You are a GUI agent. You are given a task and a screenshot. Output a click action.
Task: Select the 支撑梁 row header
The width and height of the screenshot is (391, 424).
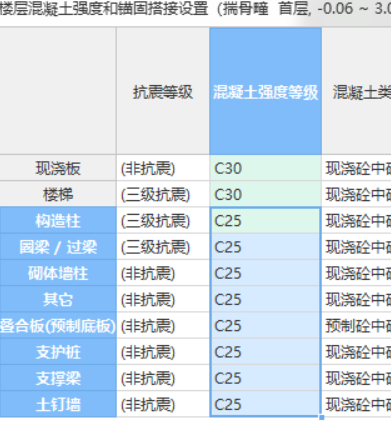point(58,378)
